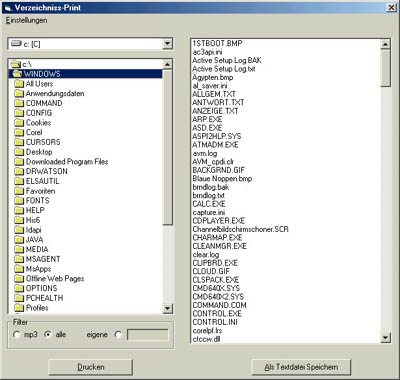Click the Anwendungsdaten folder icon
This screenshot has height=380, width=400.
(19, 93)
